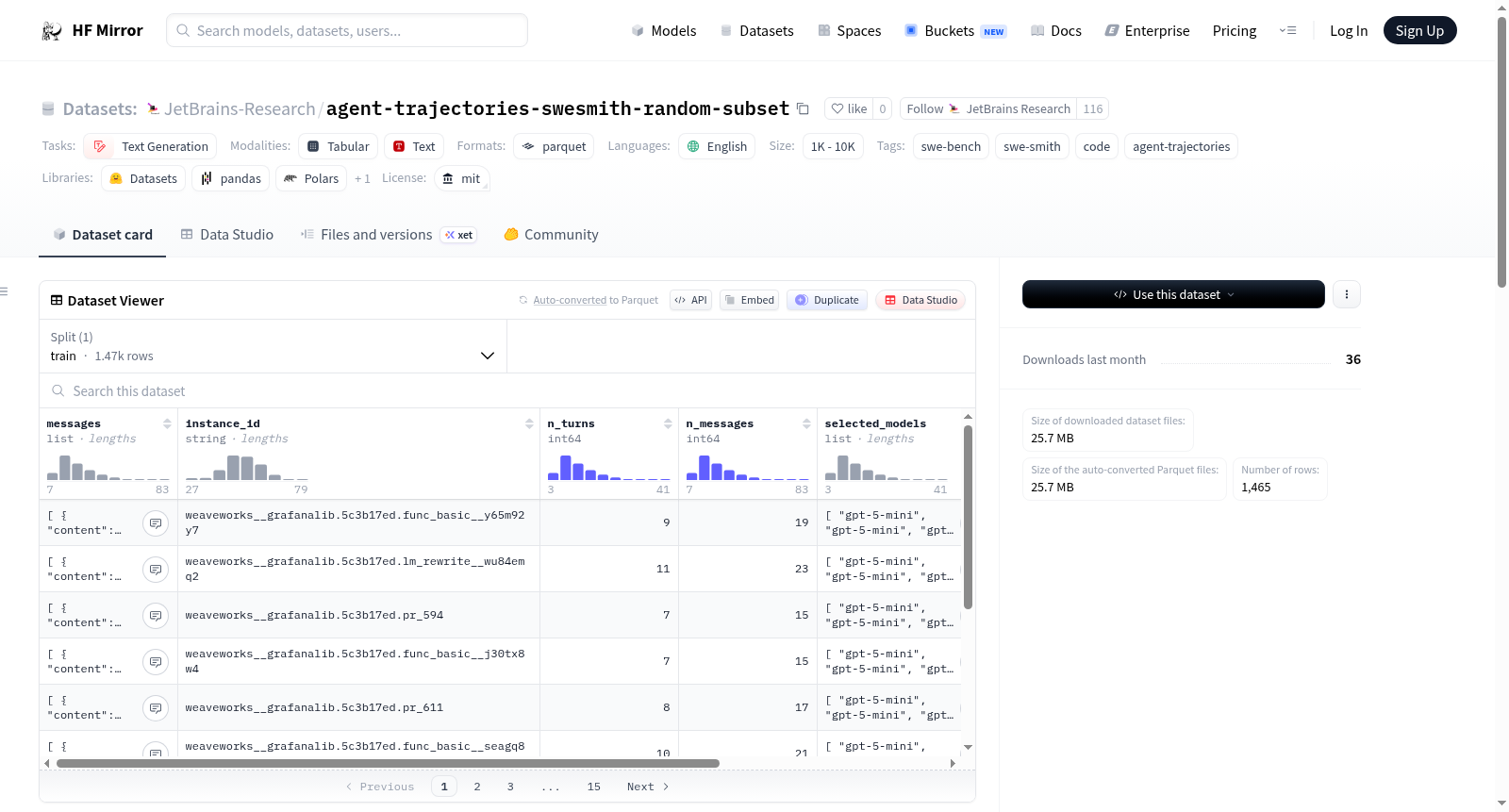This screenshot has width=1509, height=812.
Task: Open the dataset options three-dot menu
Action: (x=1346, y=294)
